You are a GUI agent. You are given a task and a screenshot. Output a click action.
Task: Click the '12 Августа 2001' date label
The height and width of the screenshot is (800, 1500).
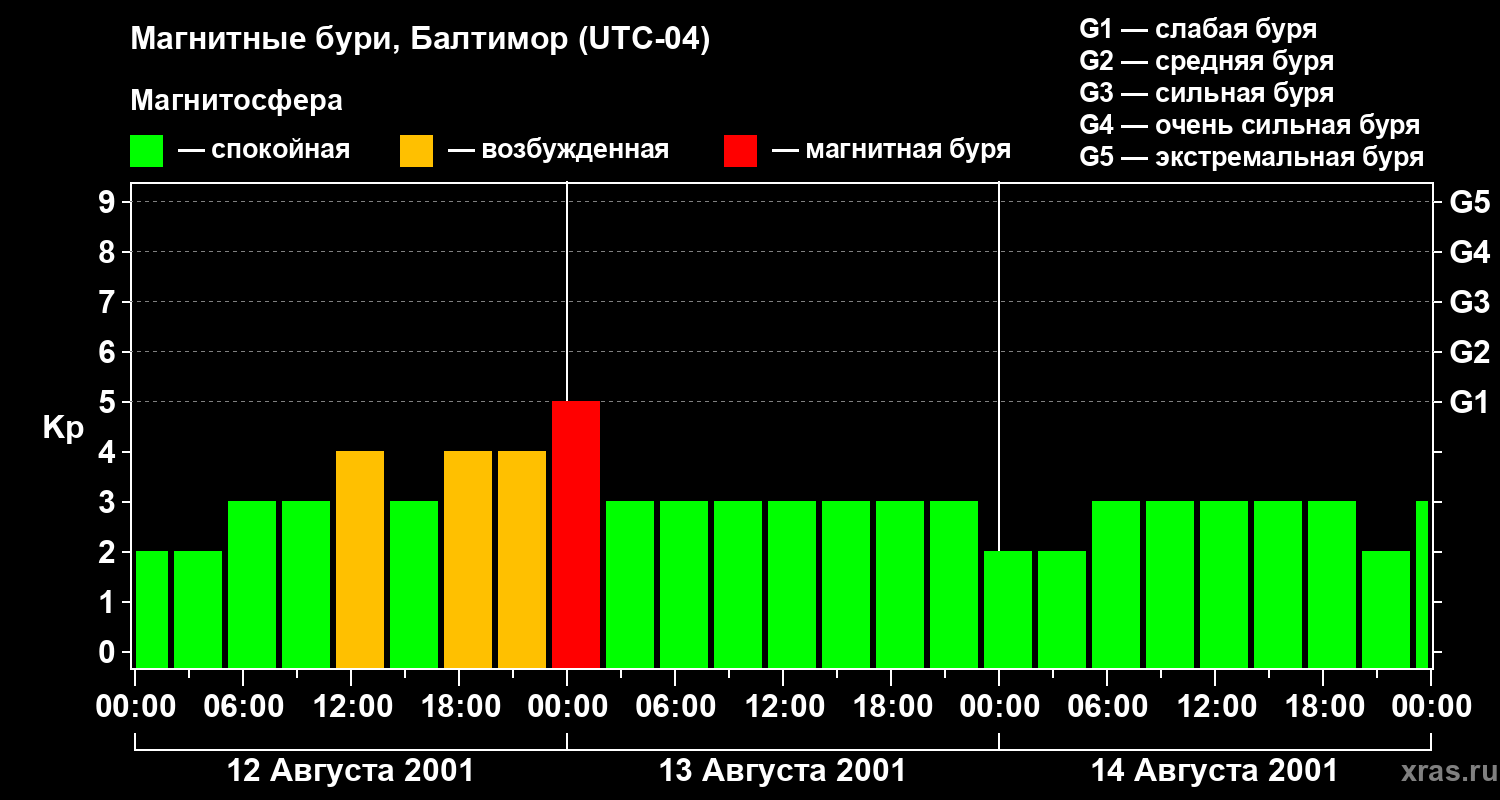pyautogui.click(x=350, y=771)
